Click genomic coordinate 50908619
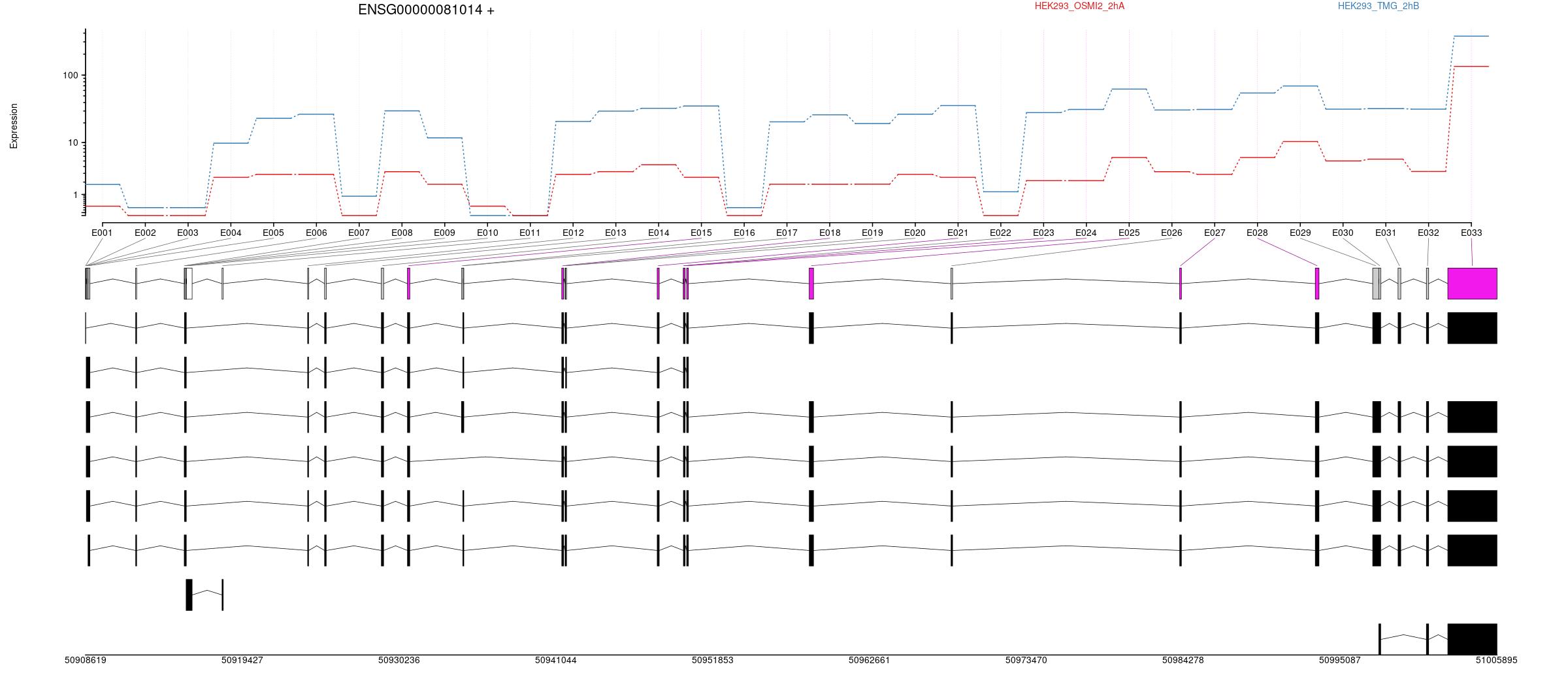 86,660
